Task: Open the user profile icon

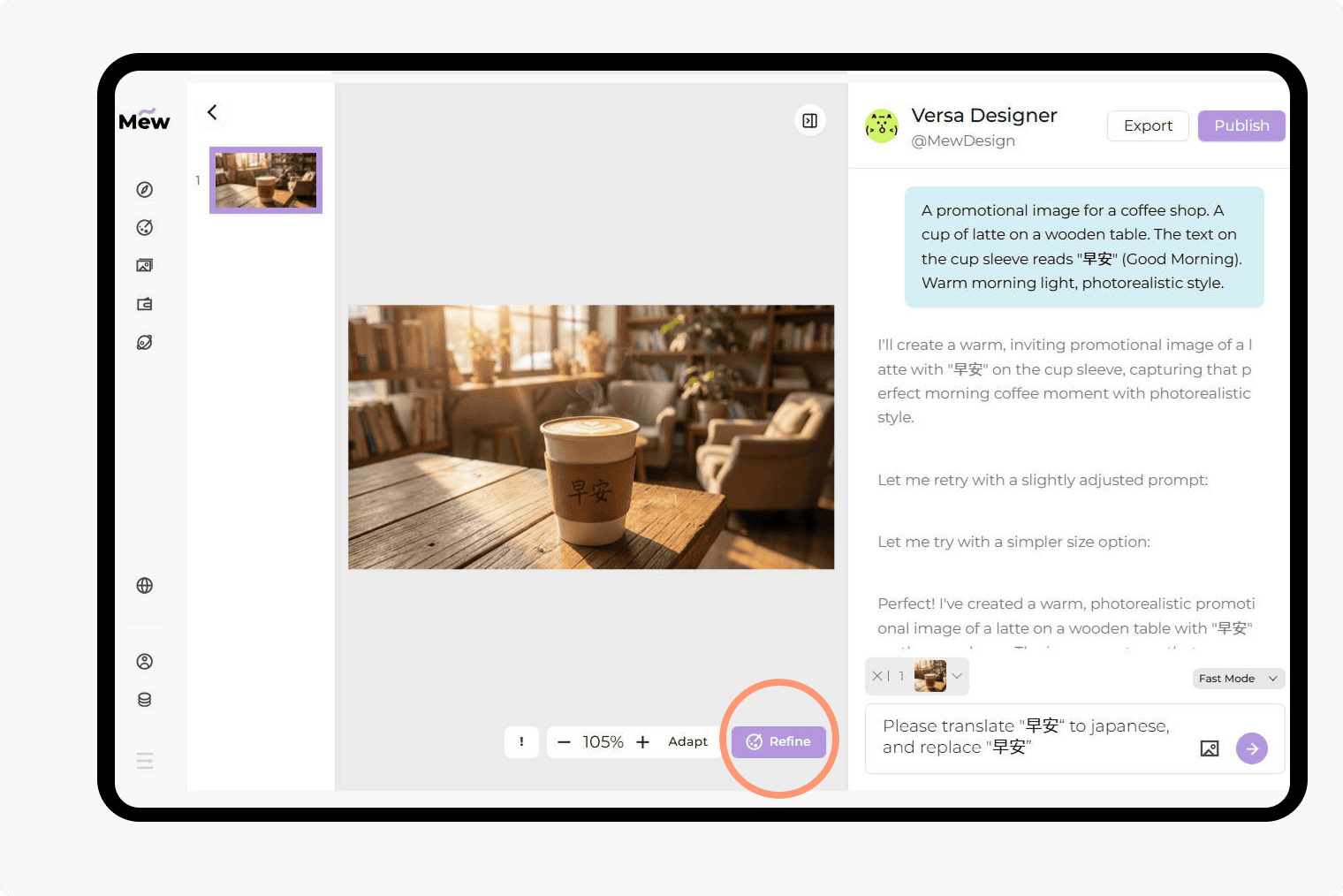Action: pos(145,662)
